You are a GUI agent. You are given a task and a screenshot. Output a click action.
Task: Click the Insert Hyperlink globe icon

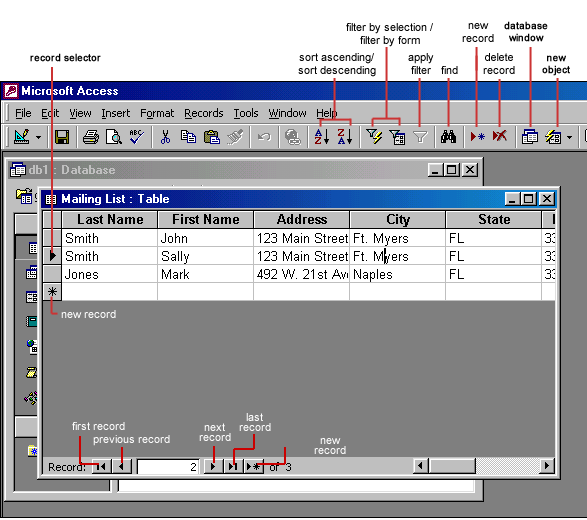[292, 137]
